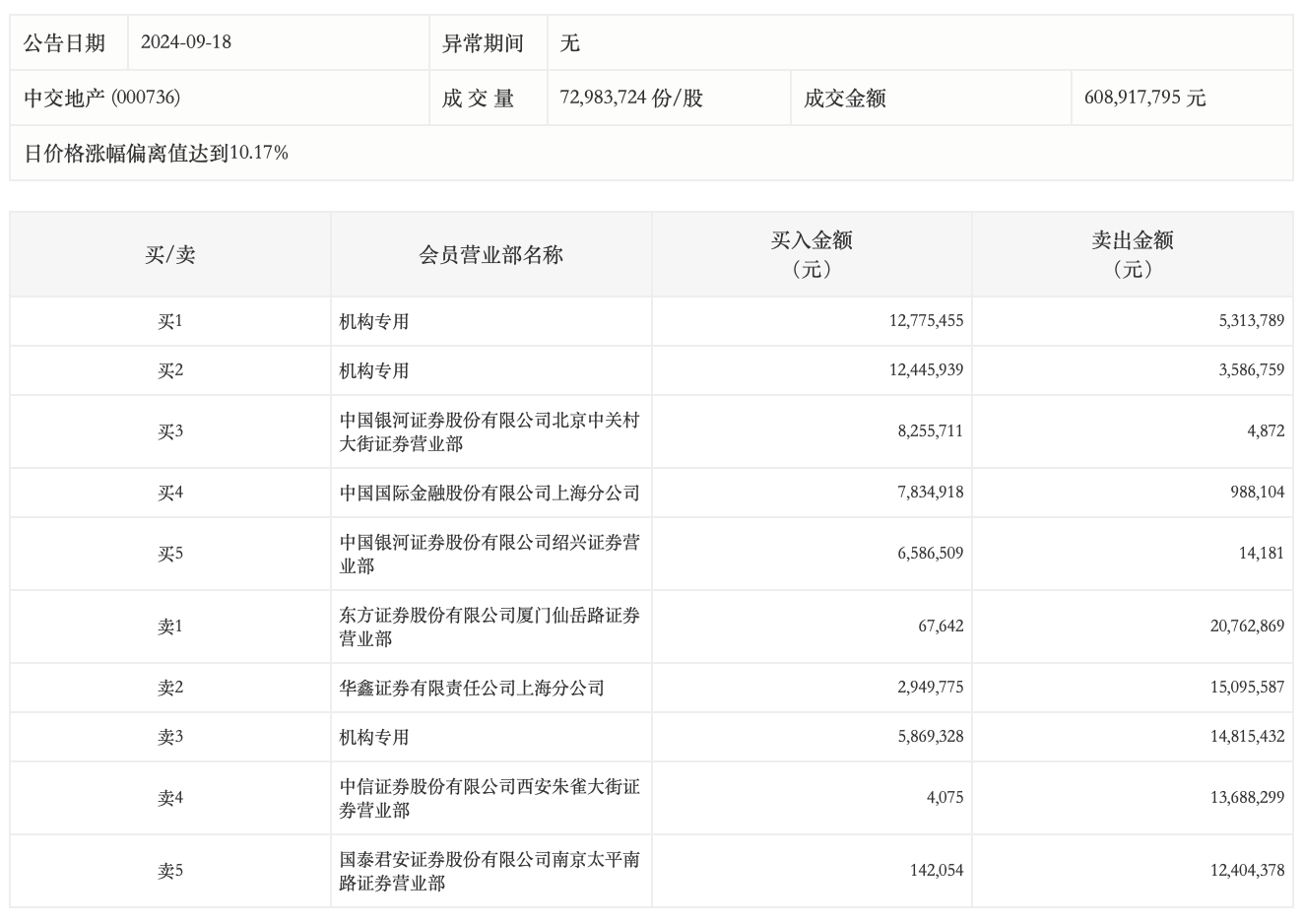This screenshot has height=924, width=1304.
Task: Click the 卖出金额 column header
Action: 1133,254
